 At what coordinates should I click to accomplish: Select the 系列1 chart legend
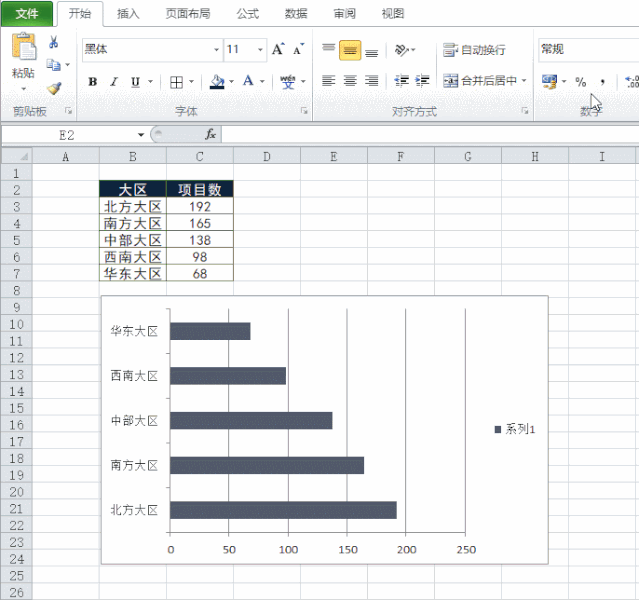click(x=514, y=429)
